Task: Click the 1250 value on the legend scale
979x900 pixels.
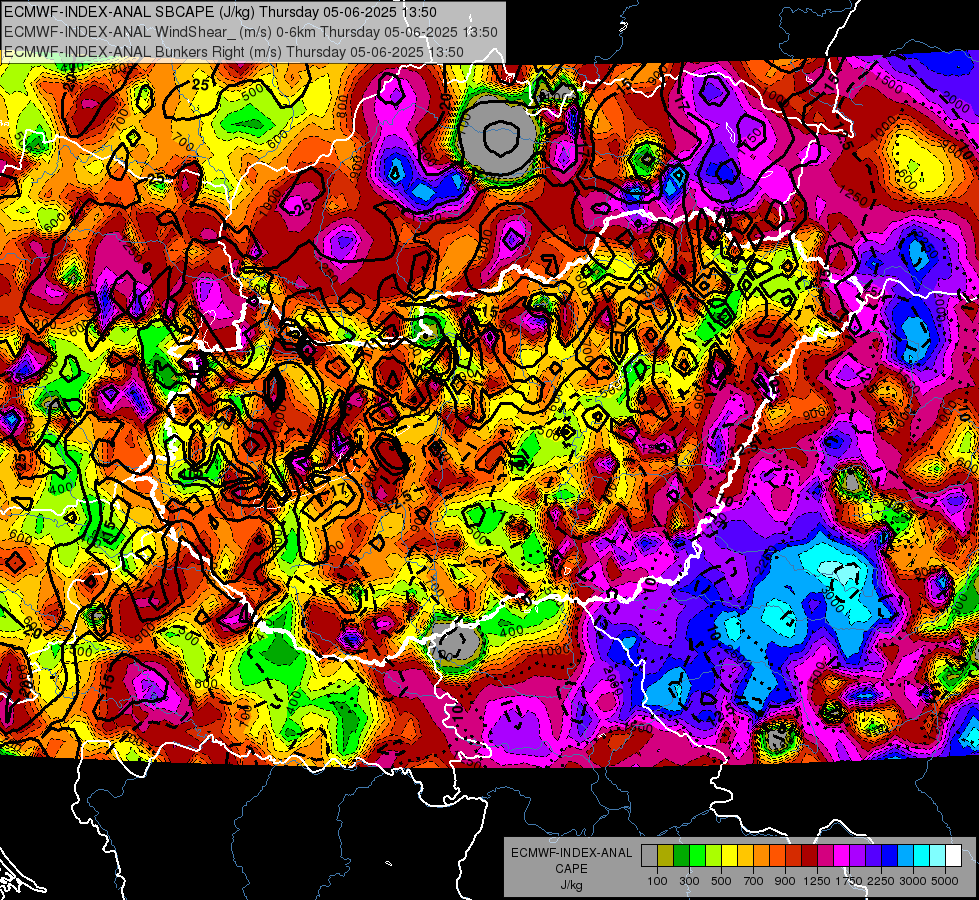Action: click(x=817, y=881)
